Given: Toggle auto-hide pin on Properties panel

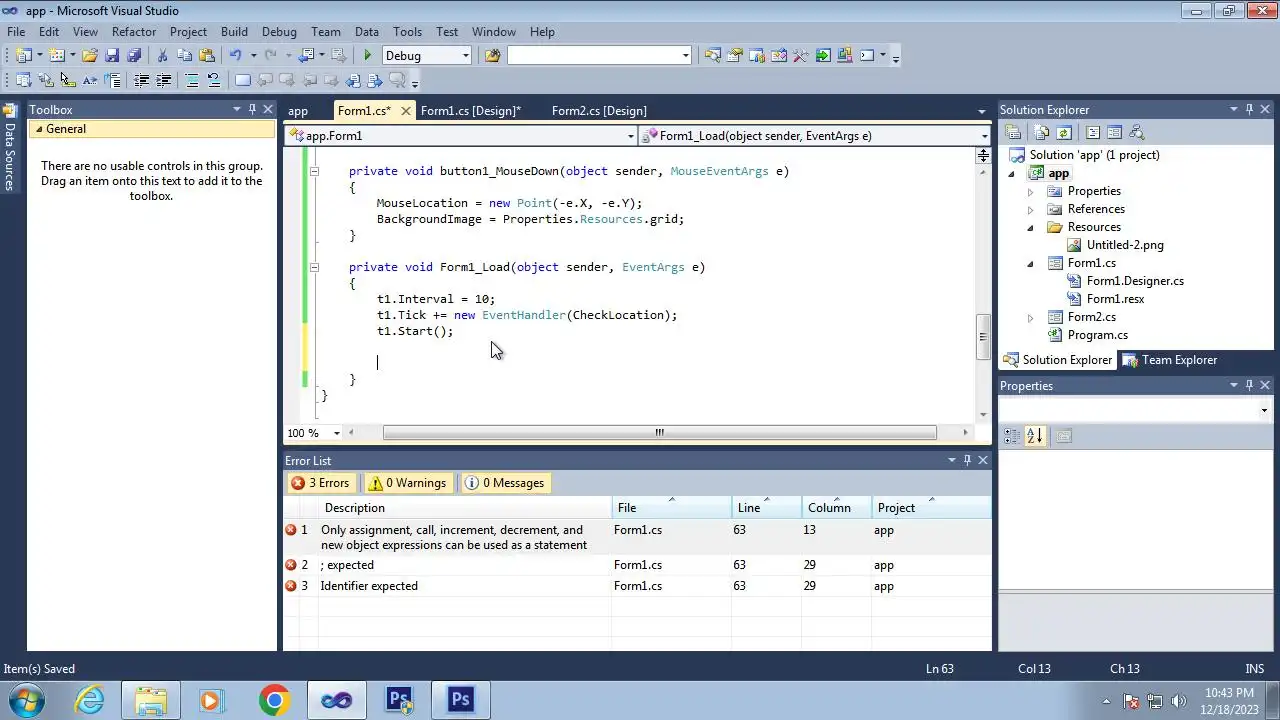Looking at the screenshot, I should (1249, 385).
